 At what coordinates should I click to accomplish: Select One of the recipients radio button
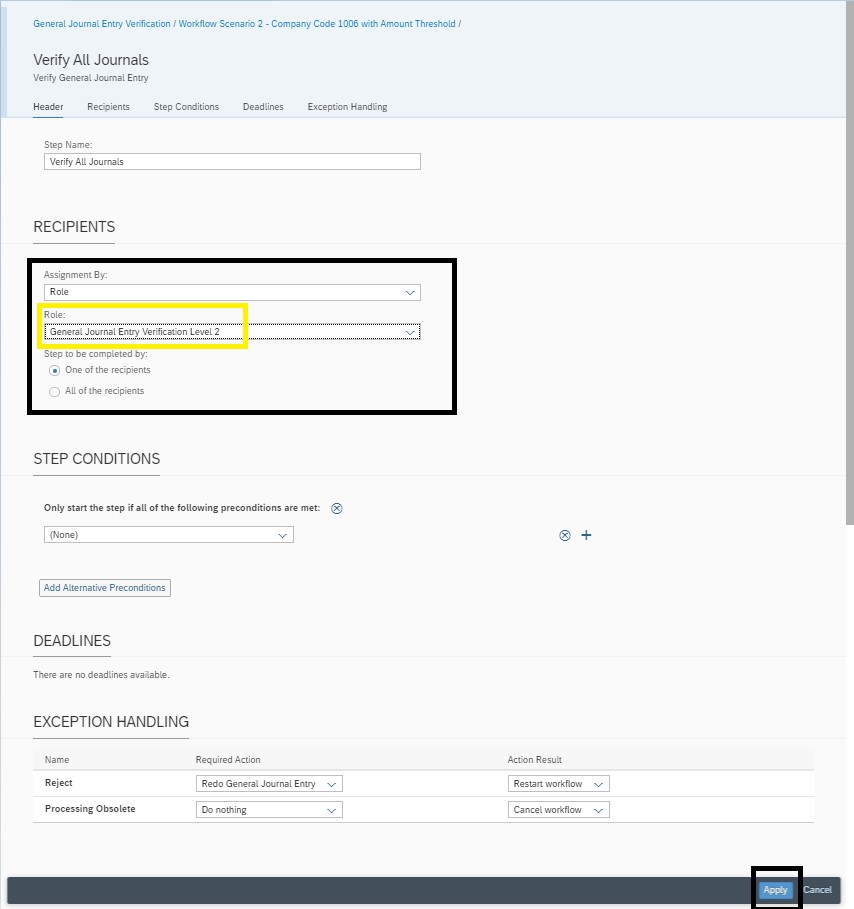54,370
